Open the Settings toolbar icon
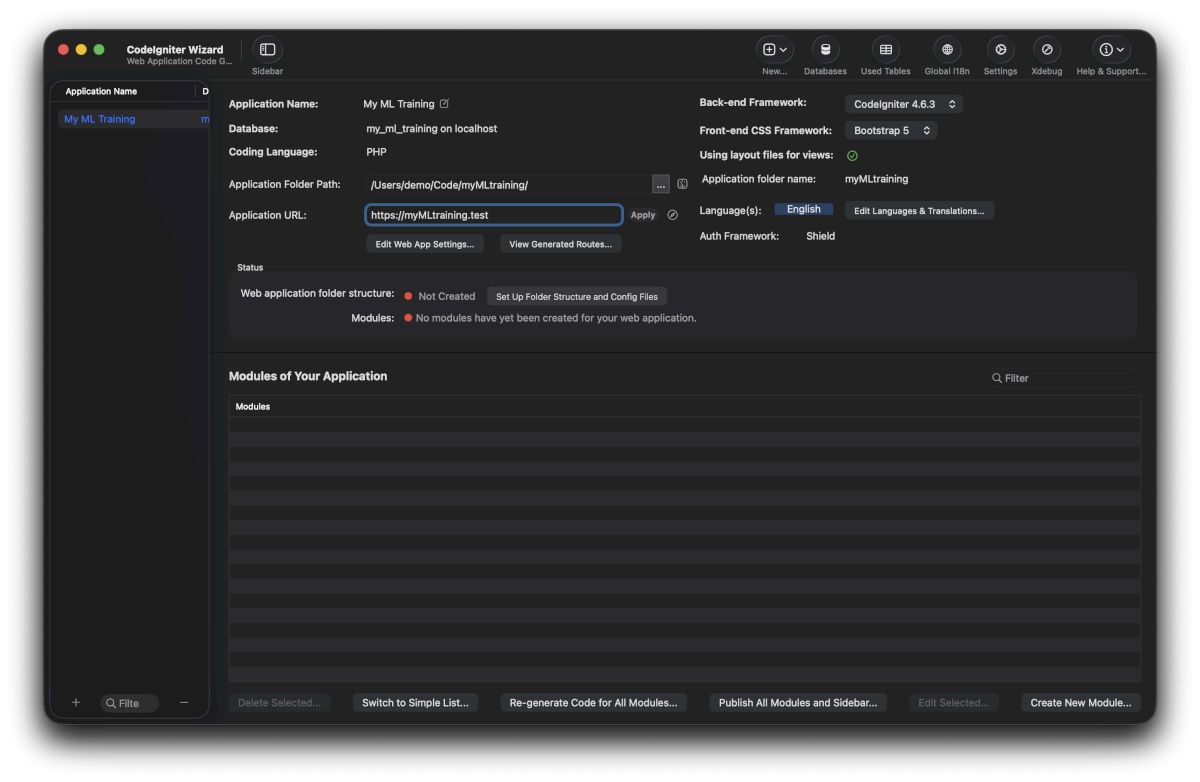The width and height of the screenshot is (1200, 782). 1000,50
